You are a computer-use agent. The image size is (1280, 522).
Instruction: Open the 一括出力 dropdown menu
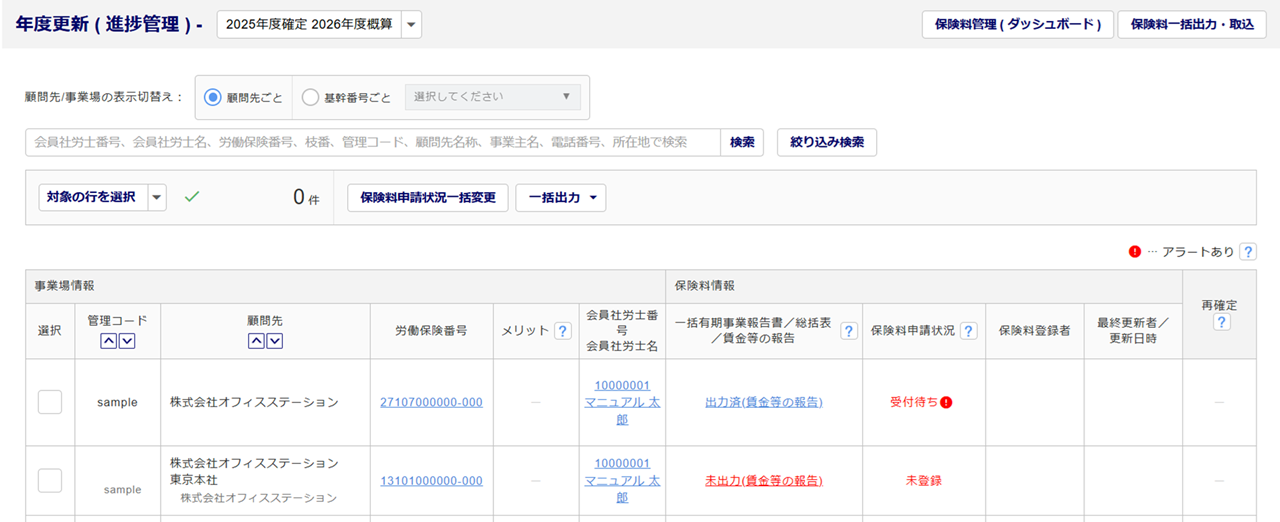point(560,198)
